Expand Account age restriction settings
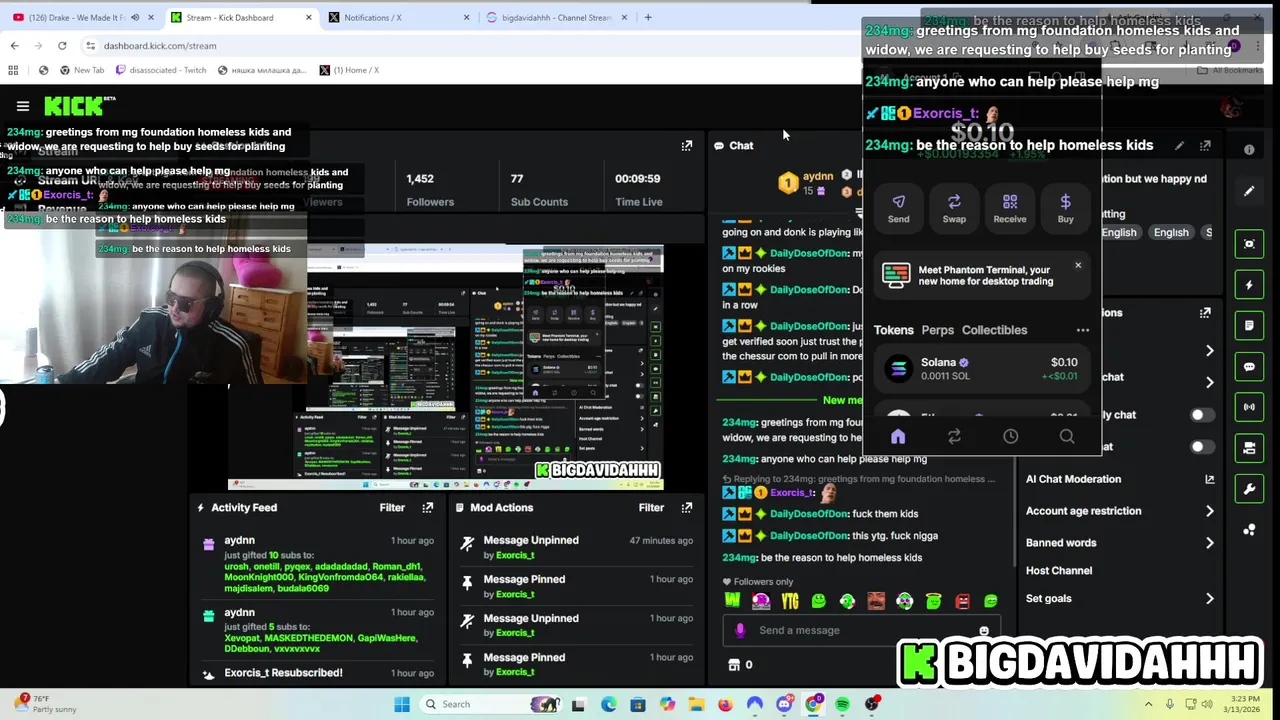Screen dimensions: 1280x720 (x=1209, y=511)
